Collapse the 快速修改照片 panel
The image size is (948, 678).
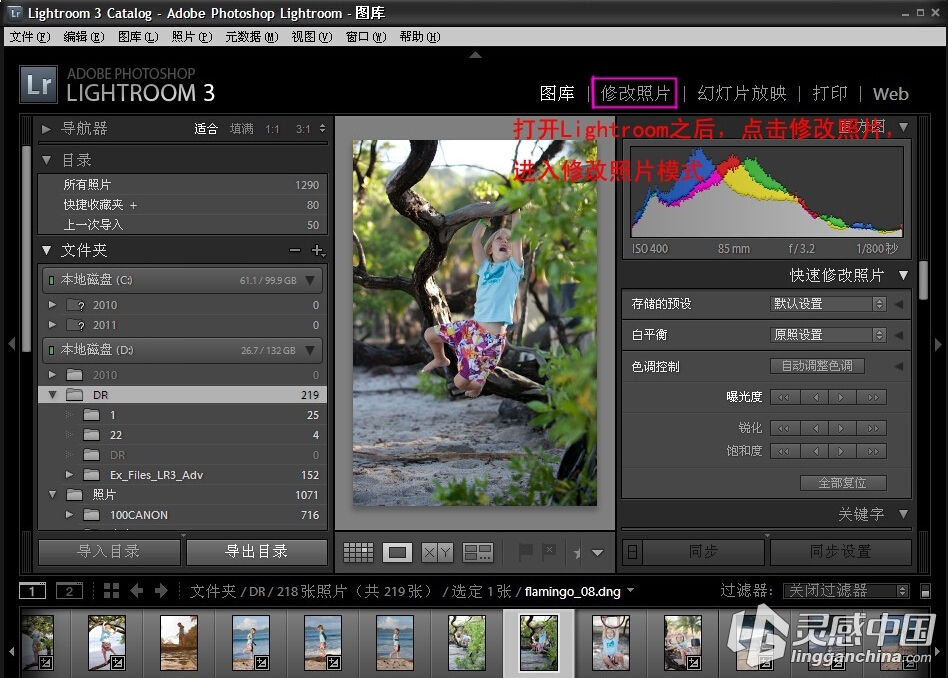(903, 275)
